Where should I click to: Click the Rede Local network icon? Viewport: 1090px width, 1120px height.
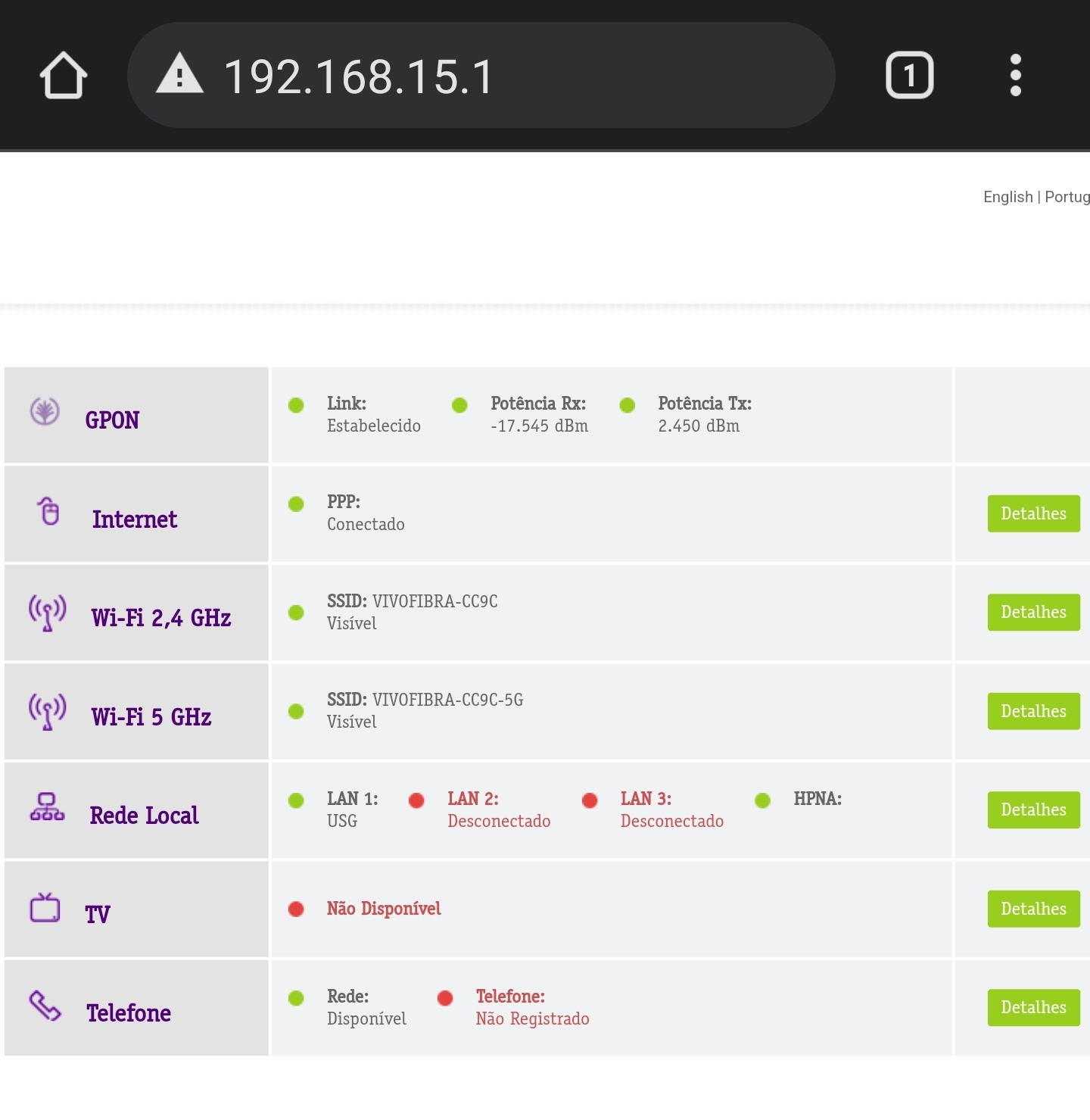[x=47, y=806]
